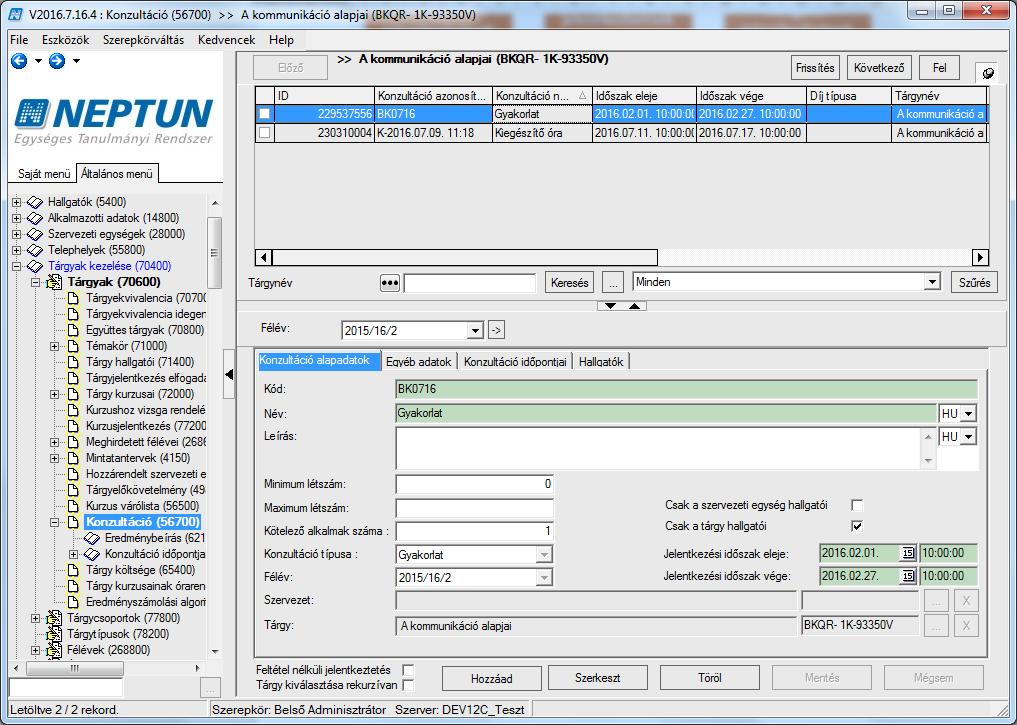The width and height of the screenshot is (1017, 725).
Task: Switch to the Saját menü tab
Action: pyautogui.click(x=43, y=174)
